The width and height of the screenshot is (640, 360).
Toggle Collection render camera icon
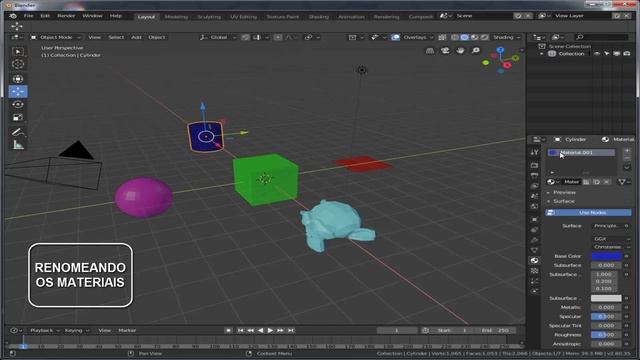click(x=627, y=53)
